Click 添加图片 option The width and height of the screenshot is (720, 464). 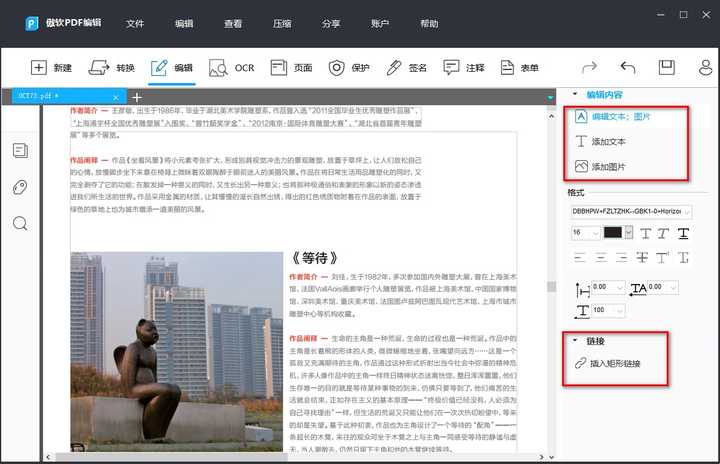click(x=600, y=166)
